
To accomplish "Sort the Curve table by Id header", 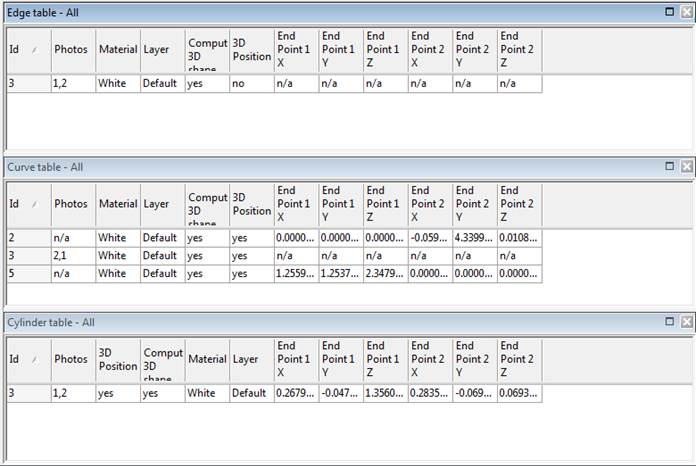I will [28, 204].
